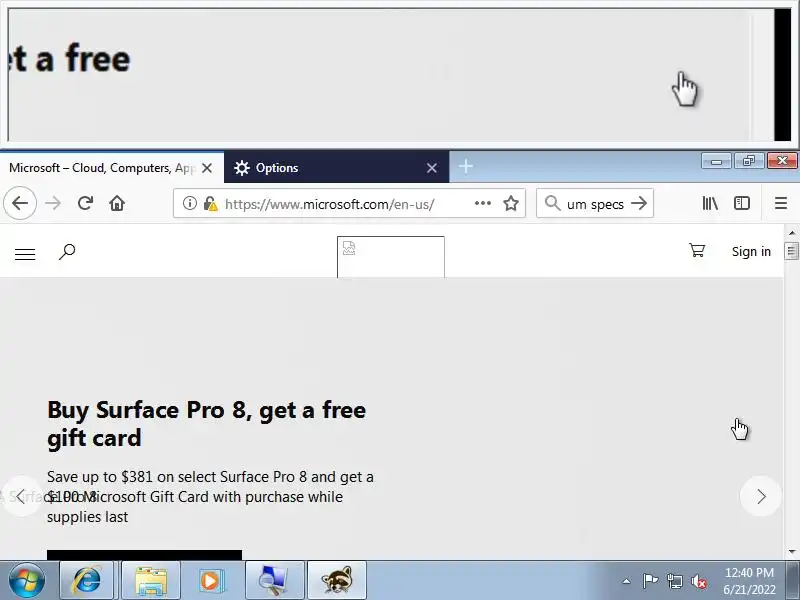Image resolution: width=800 pixels, height=600 pixels.
Task: Click the broken Microsoft logo image
Action: [x=391, y=257]
